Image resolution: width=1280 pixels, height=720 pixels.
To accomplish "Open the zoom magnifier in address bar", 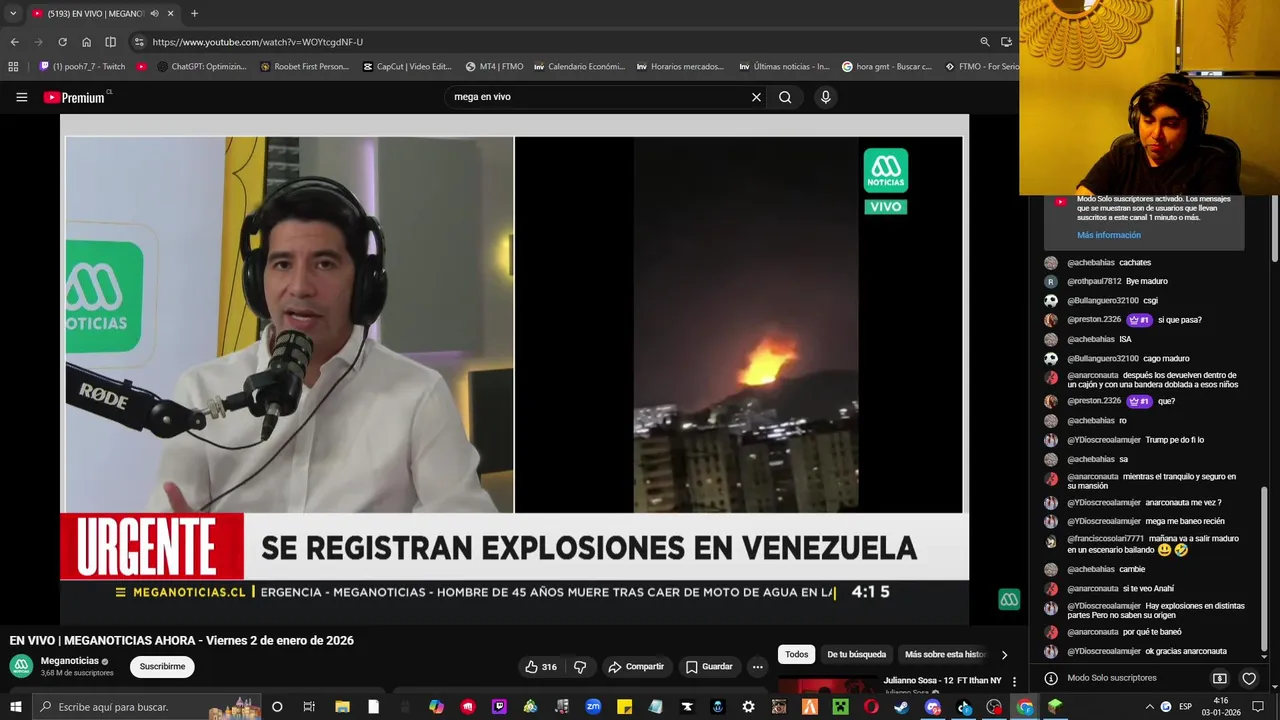I will click(985, 42).
